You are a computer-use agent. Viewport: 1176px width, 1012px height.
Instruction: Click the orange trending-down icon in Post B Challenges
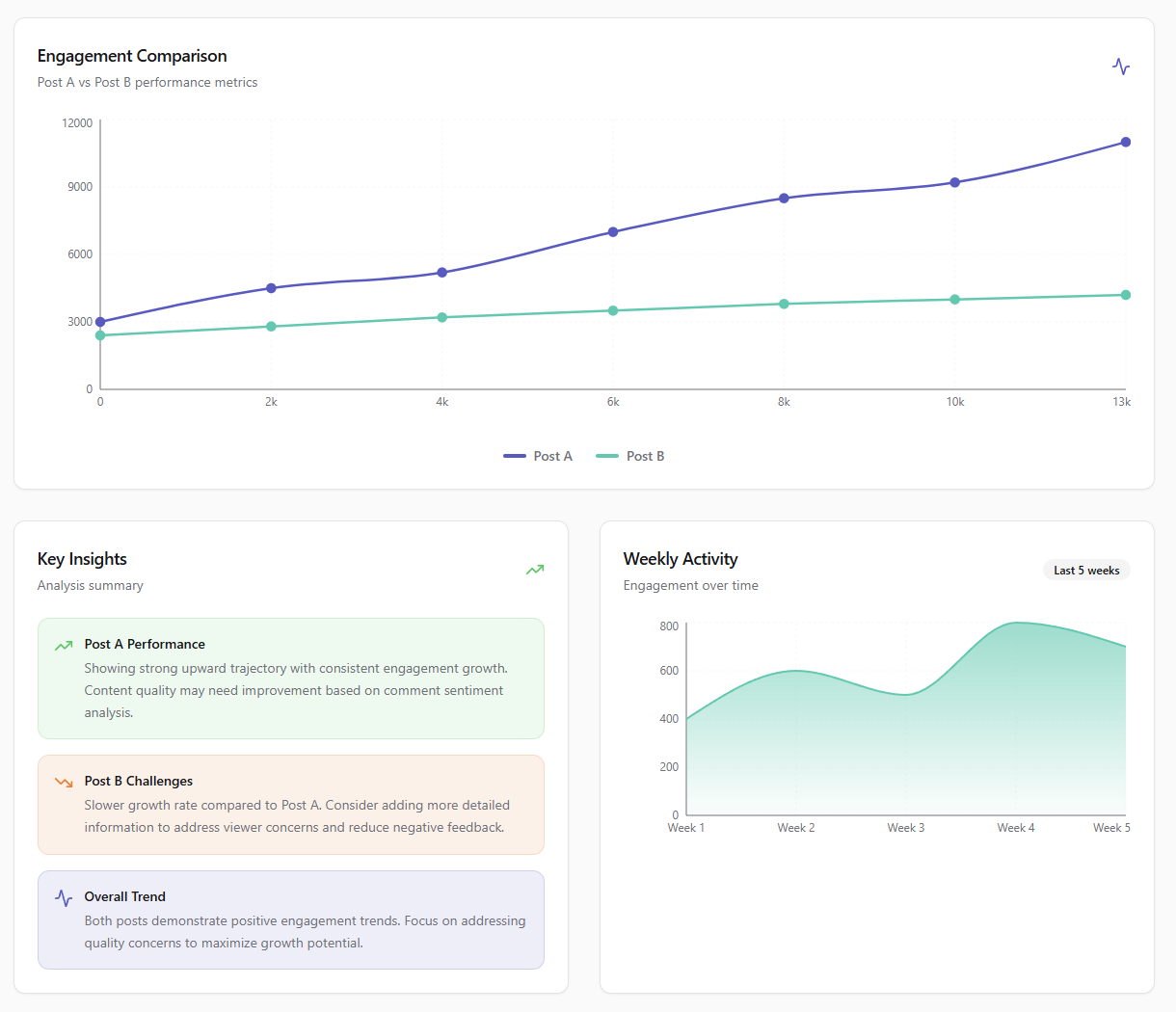[x=64, y=782]
